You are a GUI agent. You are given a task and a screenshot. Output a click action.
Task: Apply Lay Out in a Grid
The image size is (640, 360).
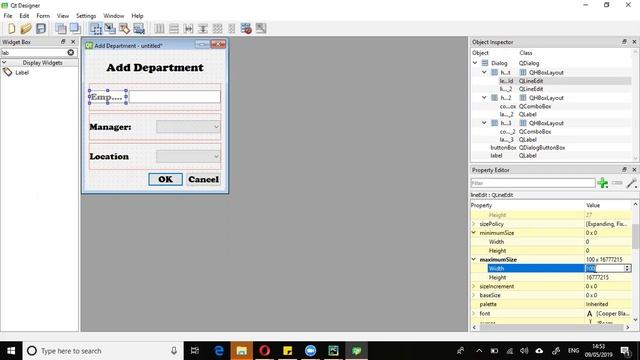click(x=218, y=29)
